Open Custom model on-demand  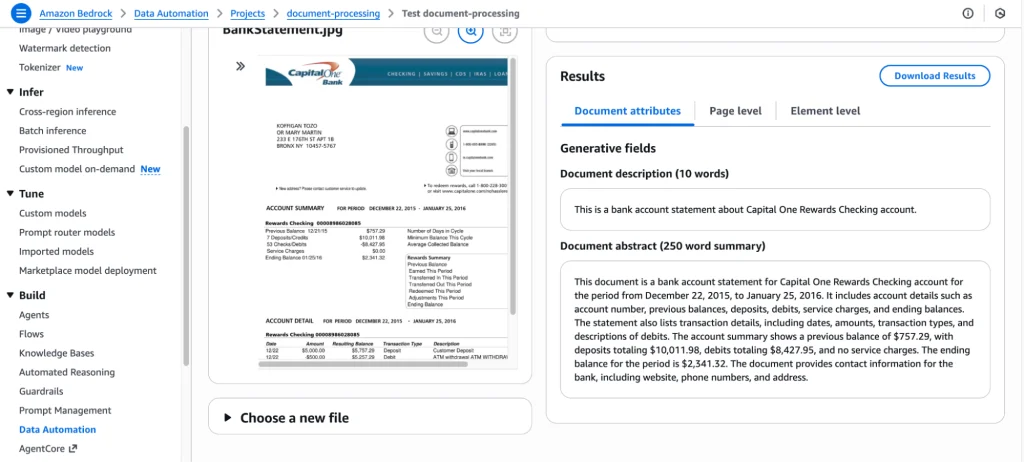pyautogui.click(x=77, y=169)
